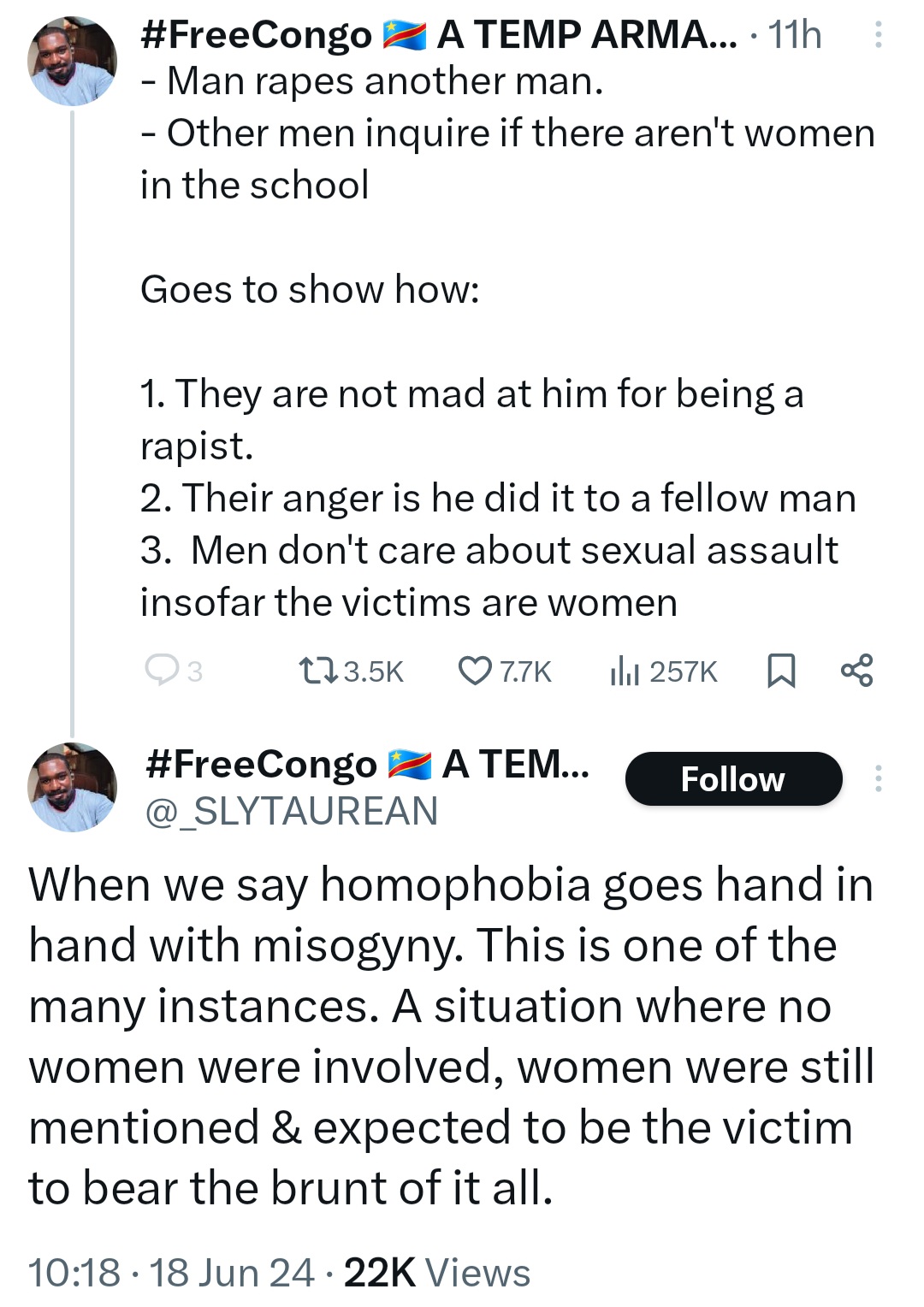
Task: Open the second tweet's profile avatar
Action: click(x=72, y=787)
